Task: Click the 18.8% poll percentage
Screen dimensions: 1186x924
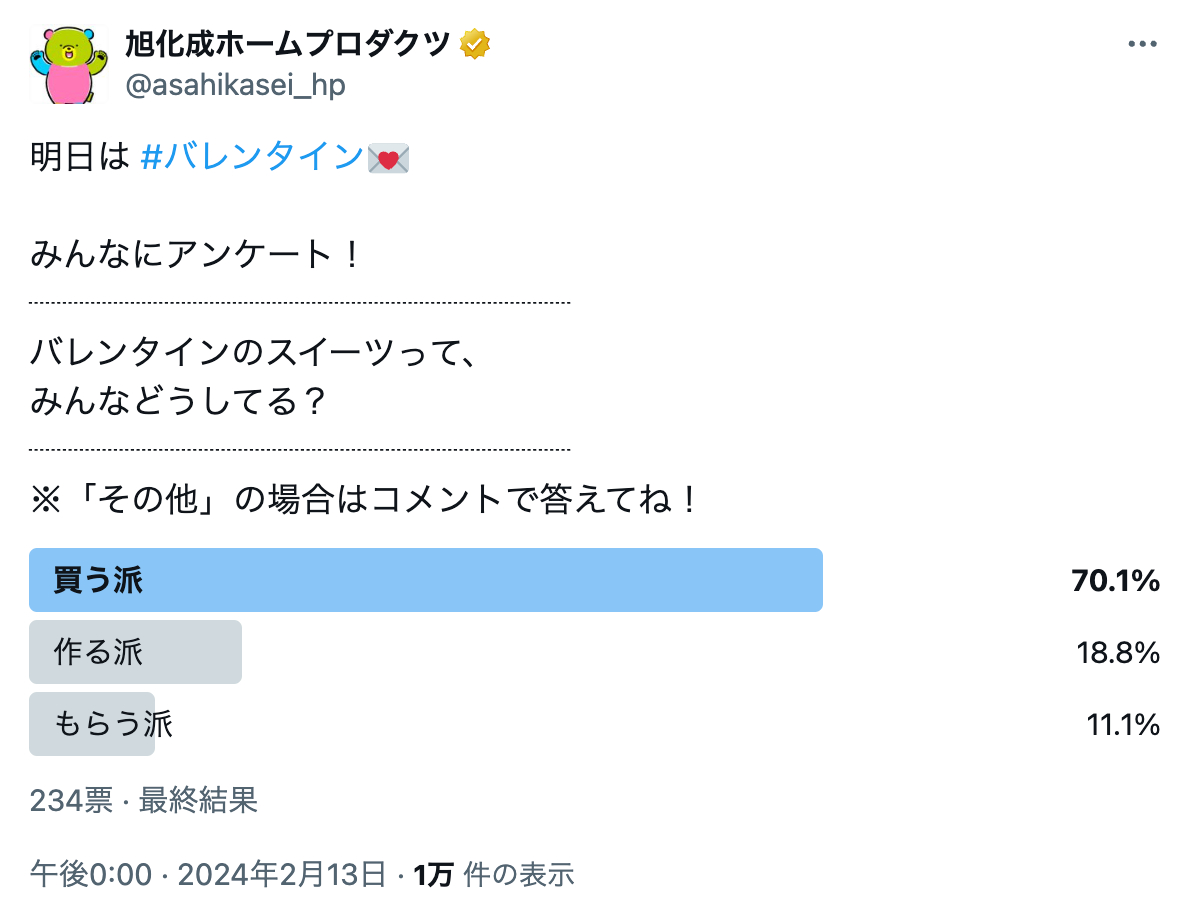Action: 1118,653
